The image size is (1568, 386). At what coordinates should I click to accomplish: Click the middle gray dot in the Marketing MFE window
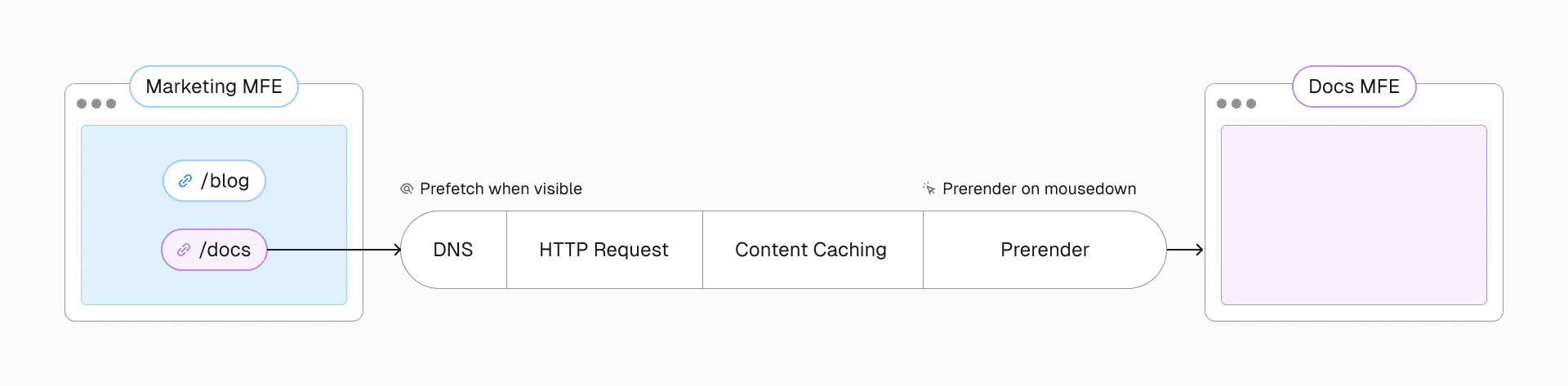click(x=96, y=104)
